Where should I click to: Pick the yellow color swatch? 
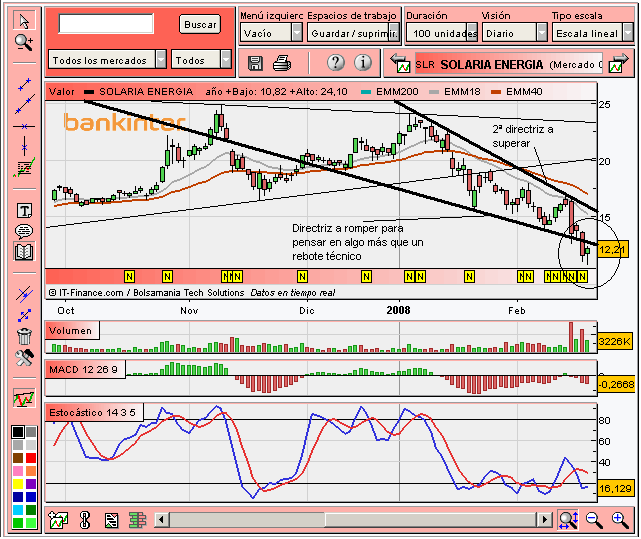[18, 484]
